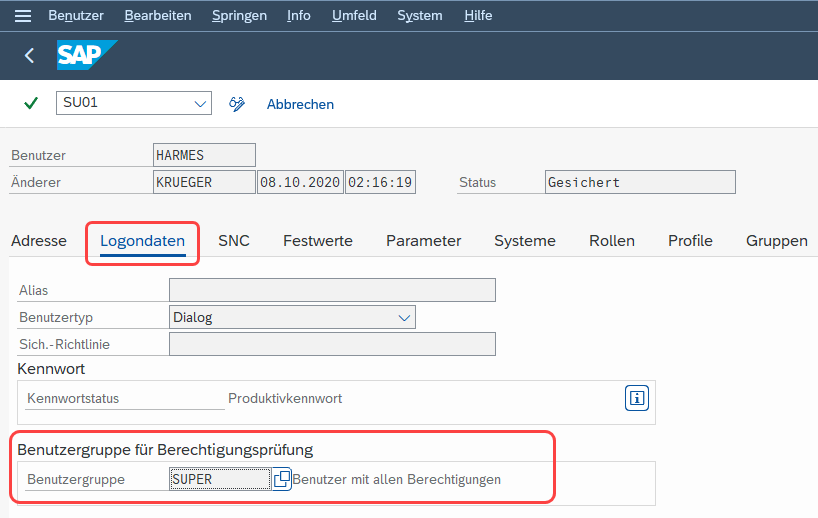Switch to the SNC tab
Image resolution: width=818 pixels, height=518 pixels.
tap(234, 240)
